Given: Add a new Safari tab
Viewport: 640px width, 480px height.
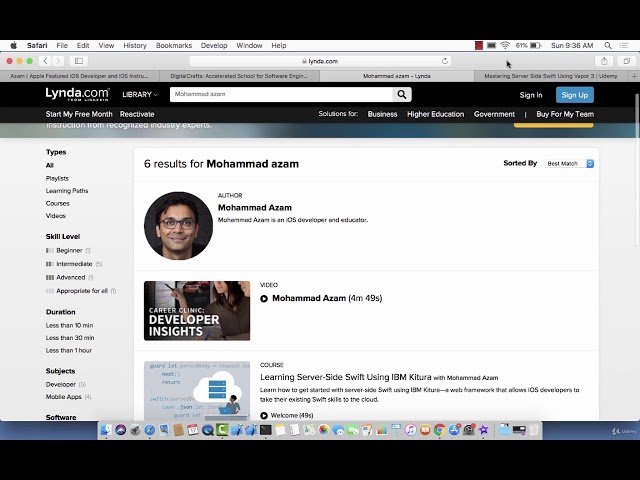Looking at the screenshot, I should point(634,76).
